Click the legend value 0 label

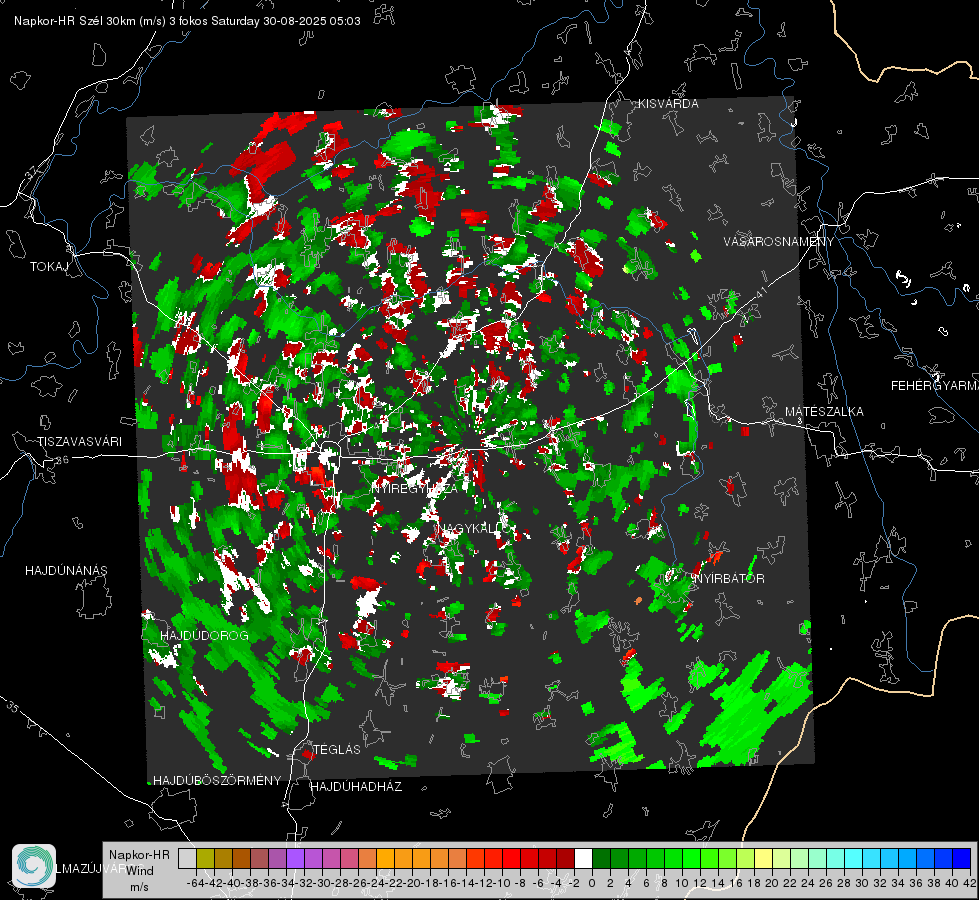(592, 883)
